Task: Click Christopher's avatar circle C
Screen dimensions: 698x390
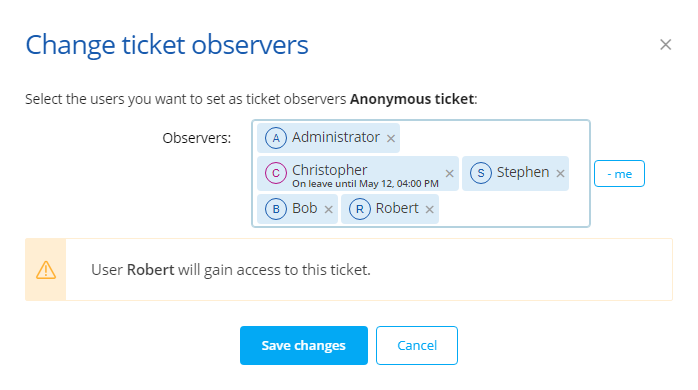Action: coord(276,173)
